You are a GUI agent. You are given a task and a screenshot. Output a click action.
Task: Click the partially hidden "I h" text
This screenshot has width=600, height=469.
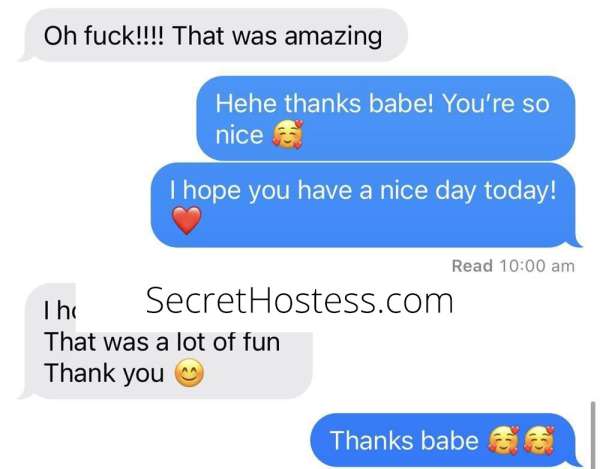[60, 310]
